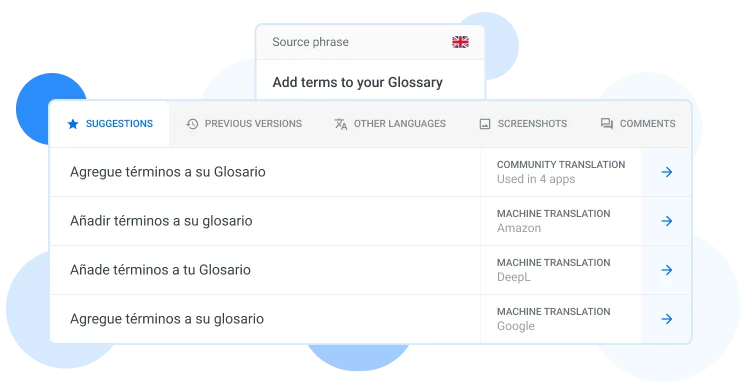Screen dimensions: 741x382
Task: Switch to the Previous Versions tab
Action: [244, 124]
